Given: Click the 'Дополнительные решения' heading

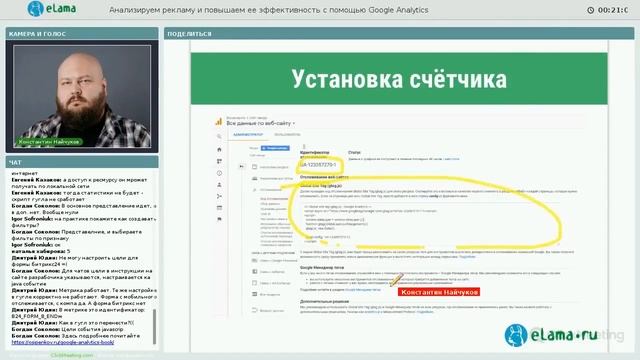Looking at the screenshot, I should click(x=324, y=302).
